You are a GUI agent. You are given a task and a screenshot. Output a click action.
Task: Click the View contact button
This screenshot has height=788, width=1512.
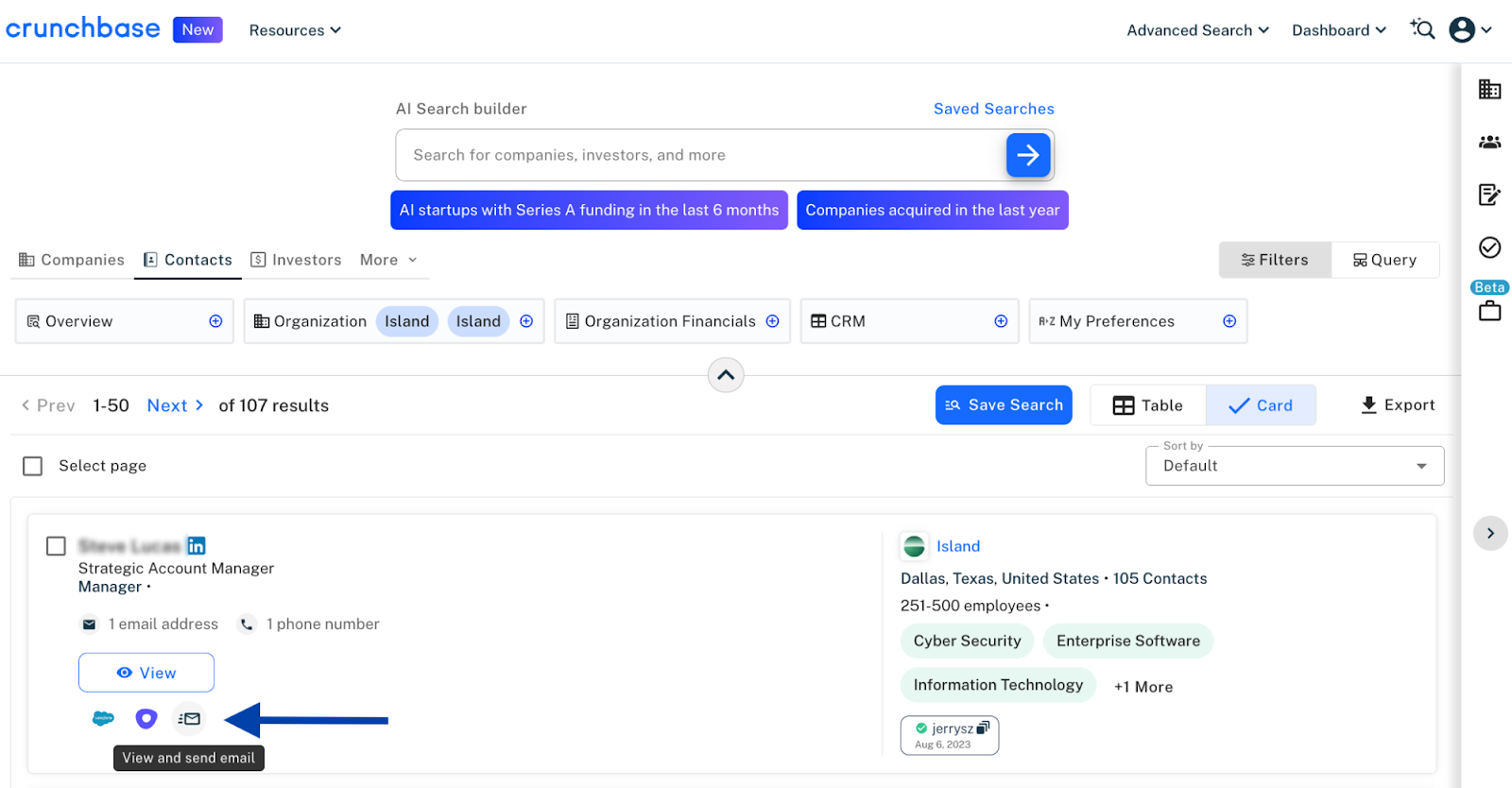point(146,673)
